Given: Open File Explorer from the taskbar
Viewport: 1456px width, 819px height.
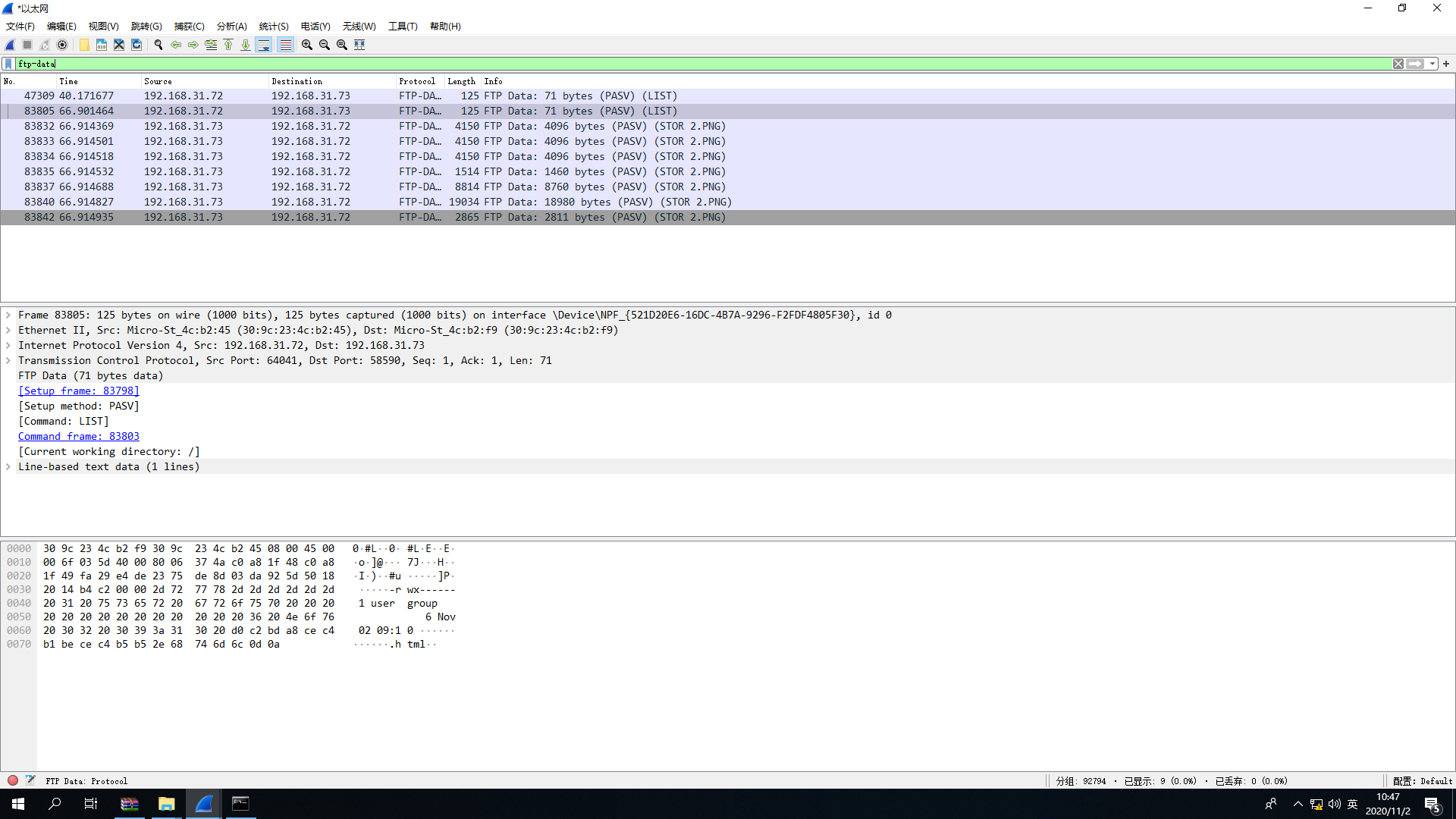Looking at the screenshot, I should (x=166, y=804).
